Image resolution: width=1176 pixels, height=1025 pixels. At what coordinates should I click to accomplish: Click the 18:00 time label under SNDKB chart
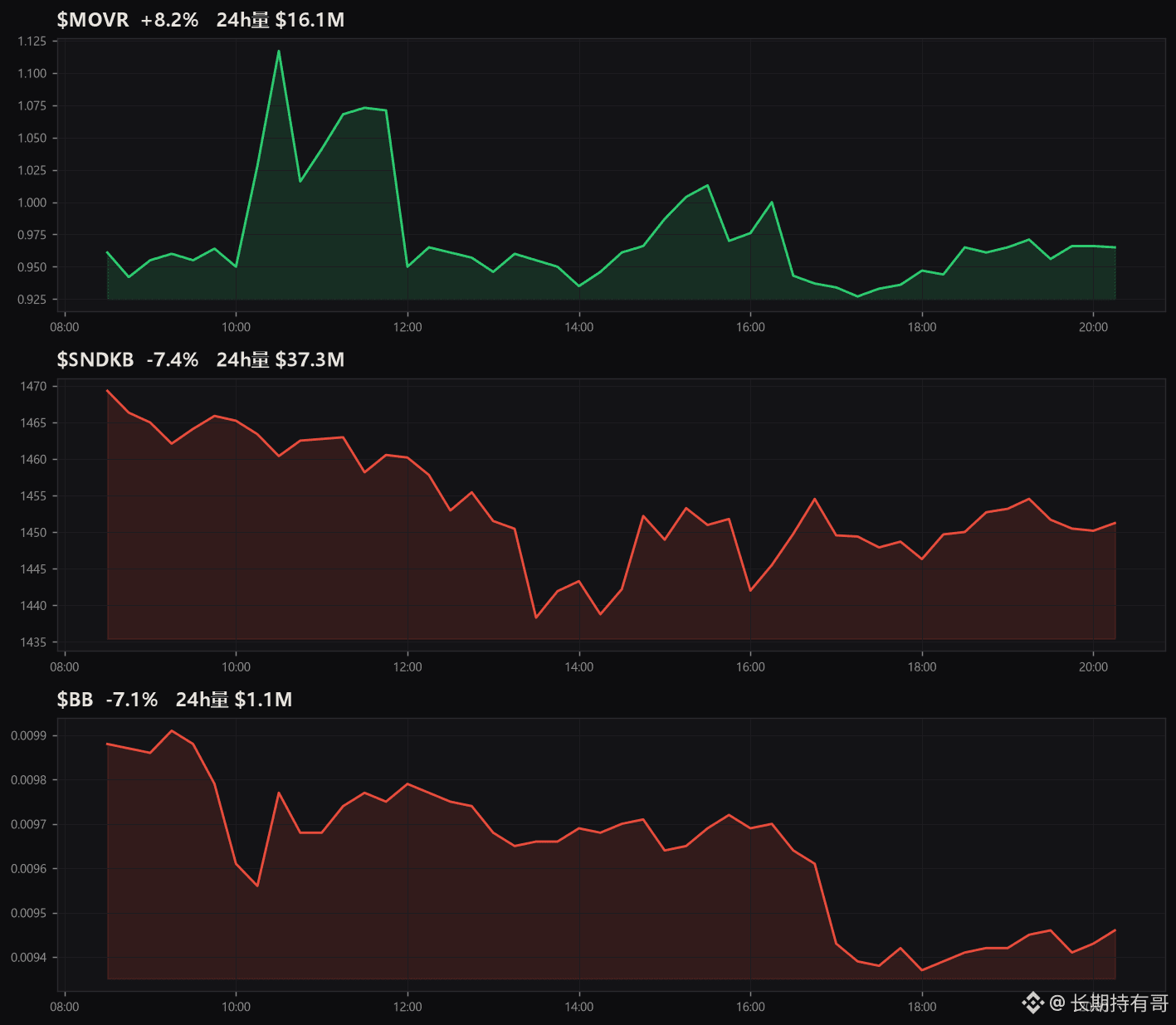coord(922,667)
